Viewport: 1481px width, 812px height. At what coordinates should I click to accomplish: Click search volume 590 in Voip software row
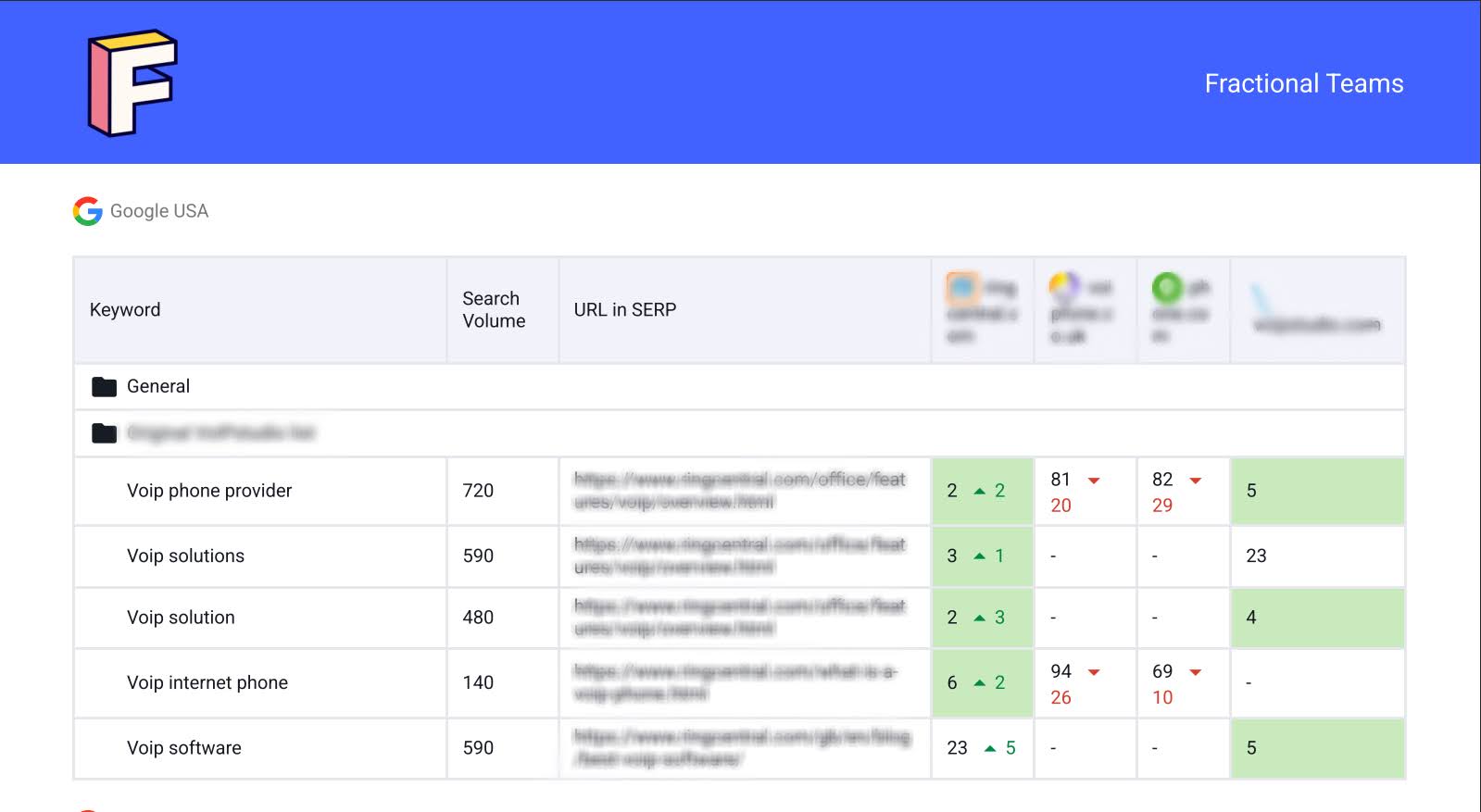(478, 748)
